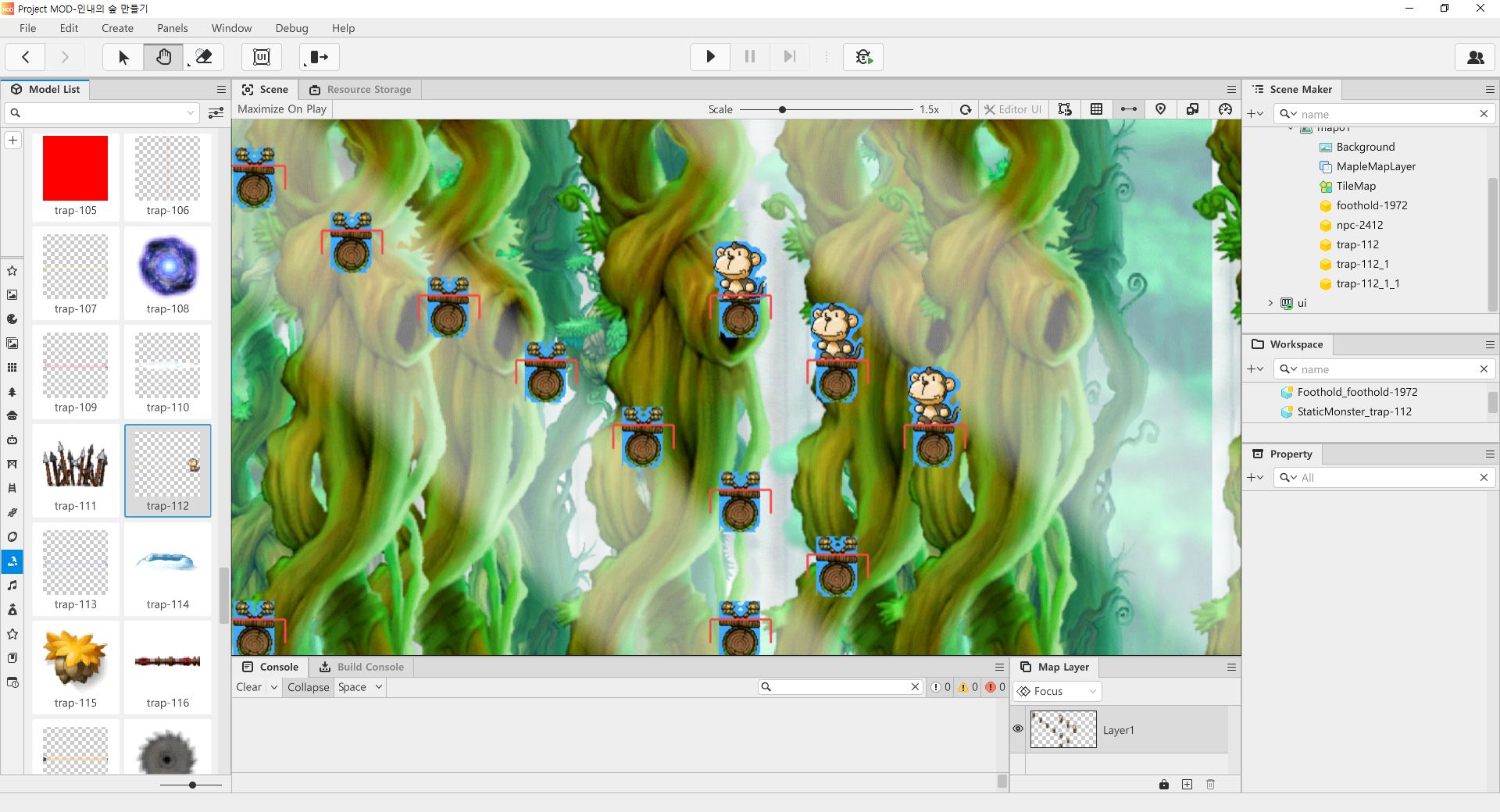Open the debug bug-play button
Screen dimensions: 1500x812
863,57
